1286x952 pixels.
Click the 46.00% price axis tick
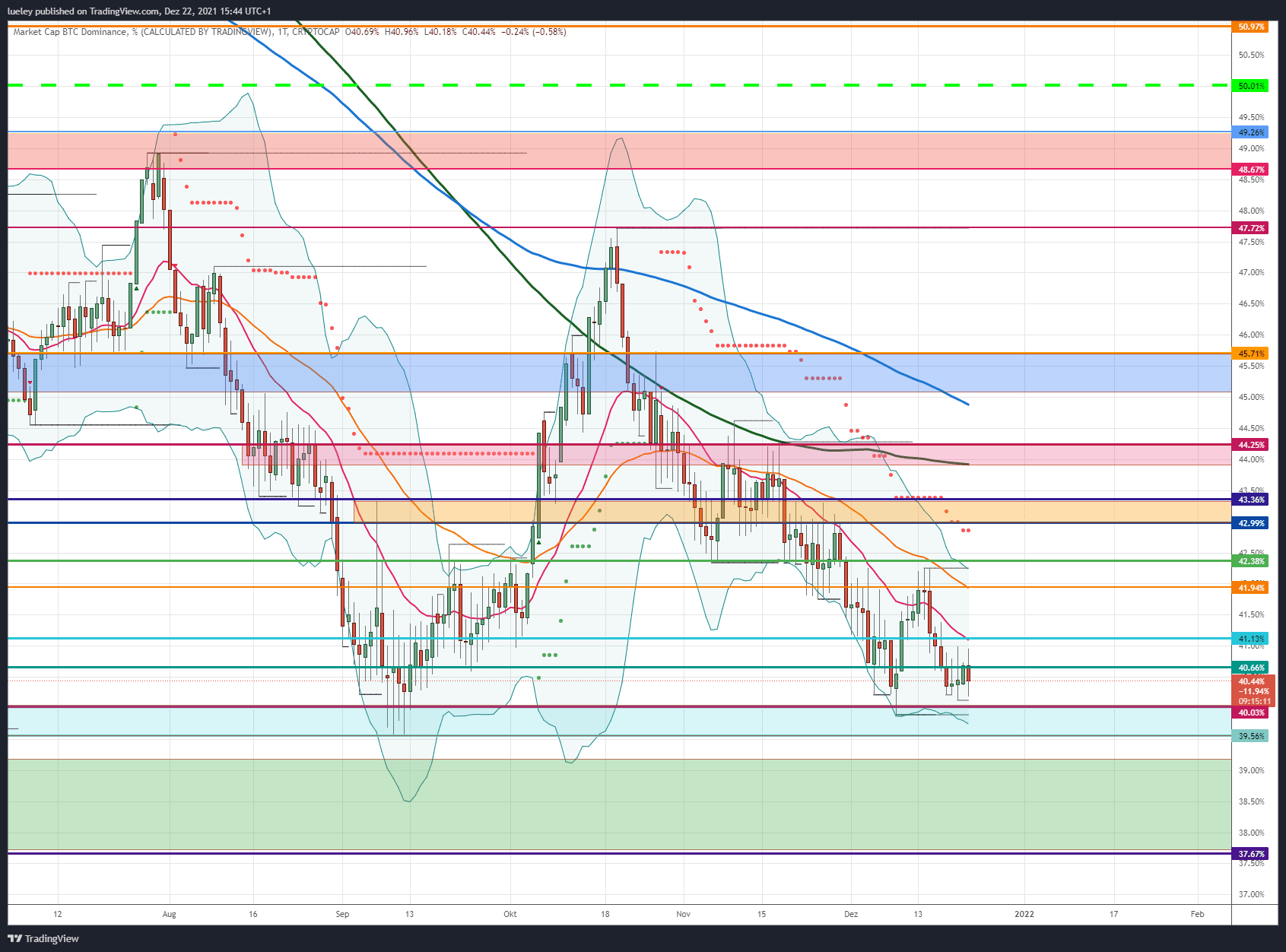tap(1251, 335)
